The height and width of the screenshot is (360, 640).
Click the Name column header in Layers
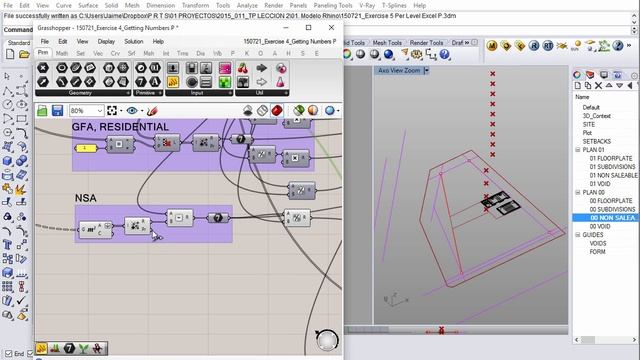point(582,97)
